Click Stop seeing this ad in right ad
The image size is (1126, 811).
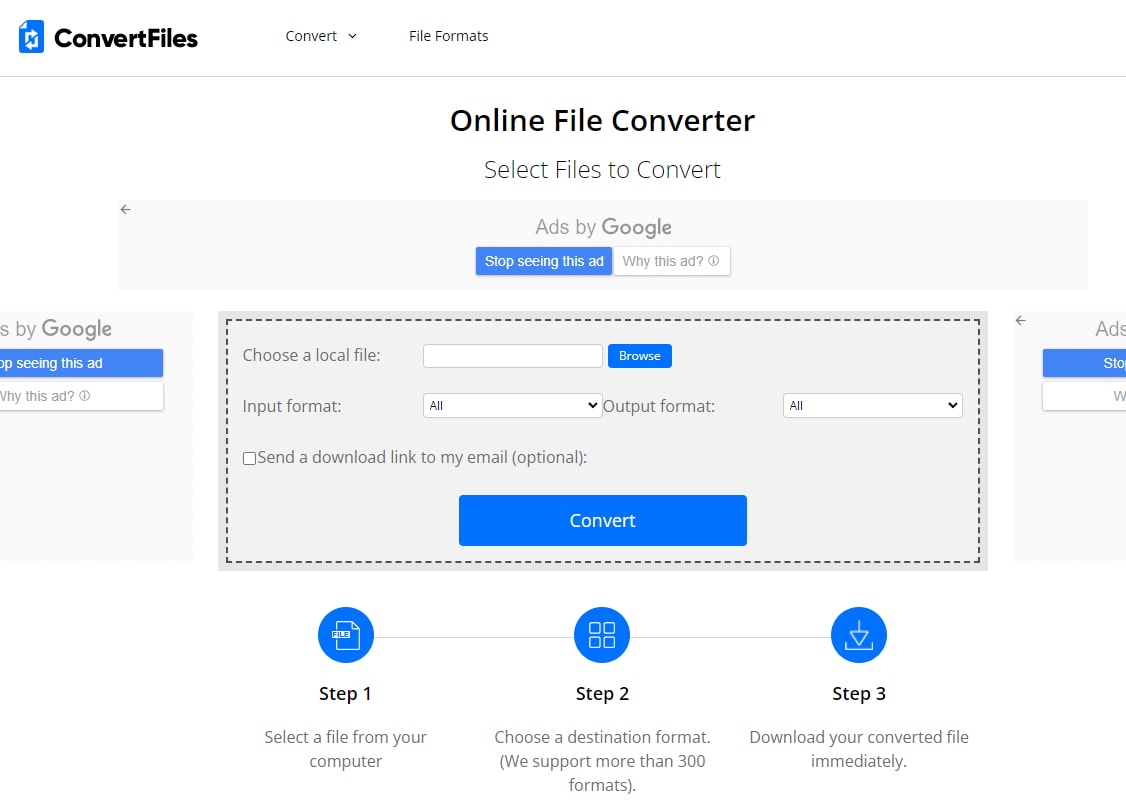pos(1084,363)
